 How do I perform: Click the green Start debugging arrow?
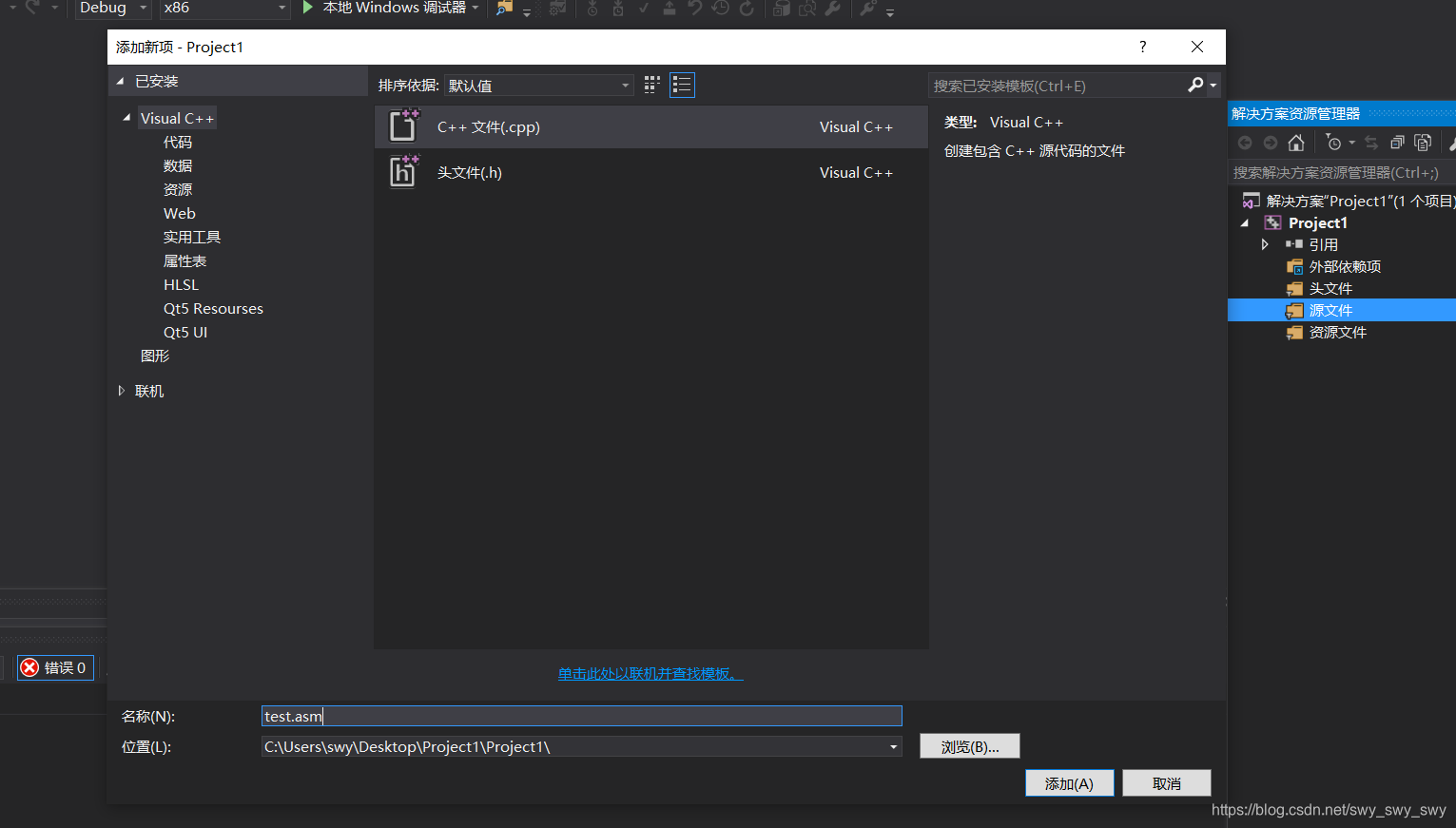pos(307,8)
